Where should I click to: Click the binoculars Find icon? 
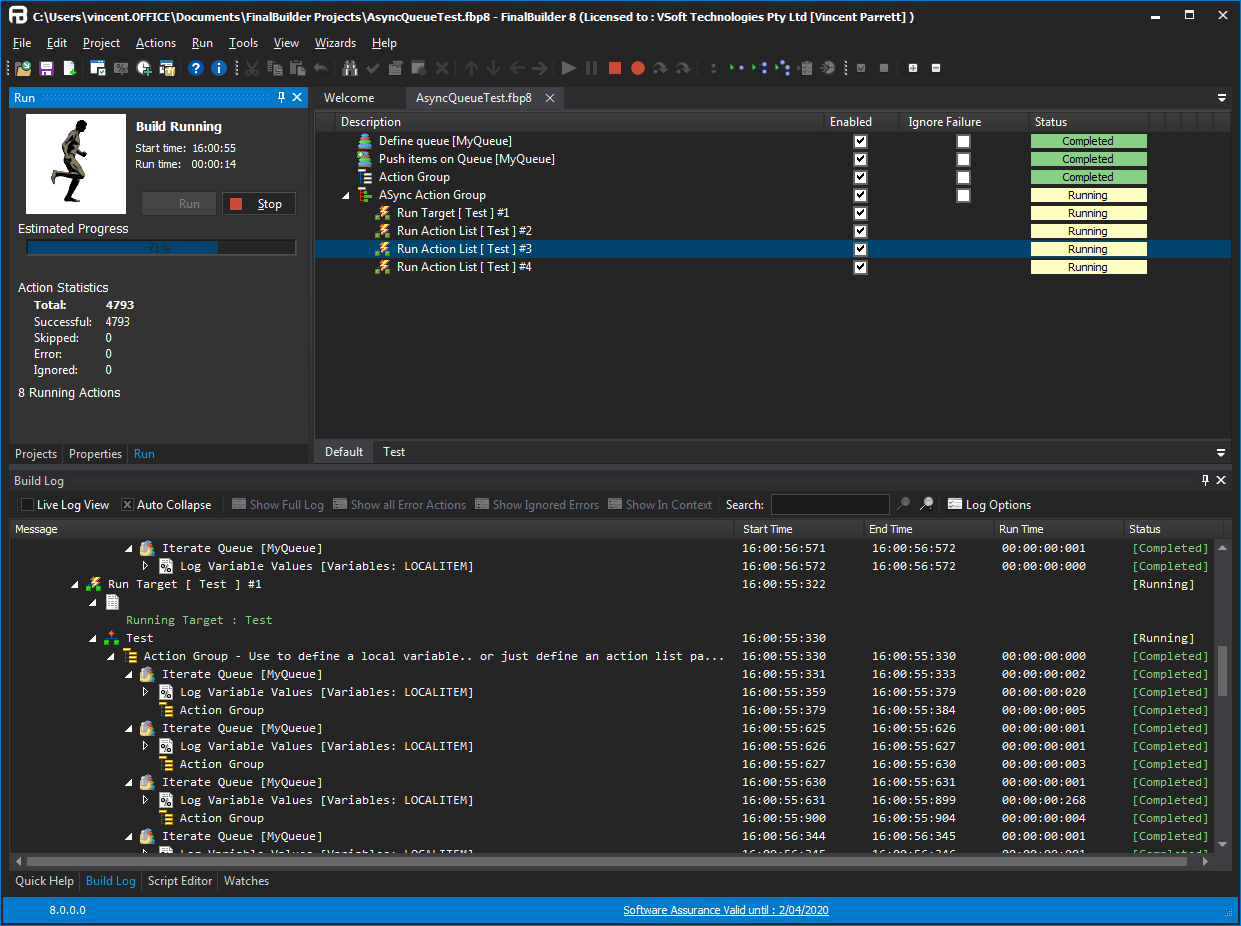350,68
